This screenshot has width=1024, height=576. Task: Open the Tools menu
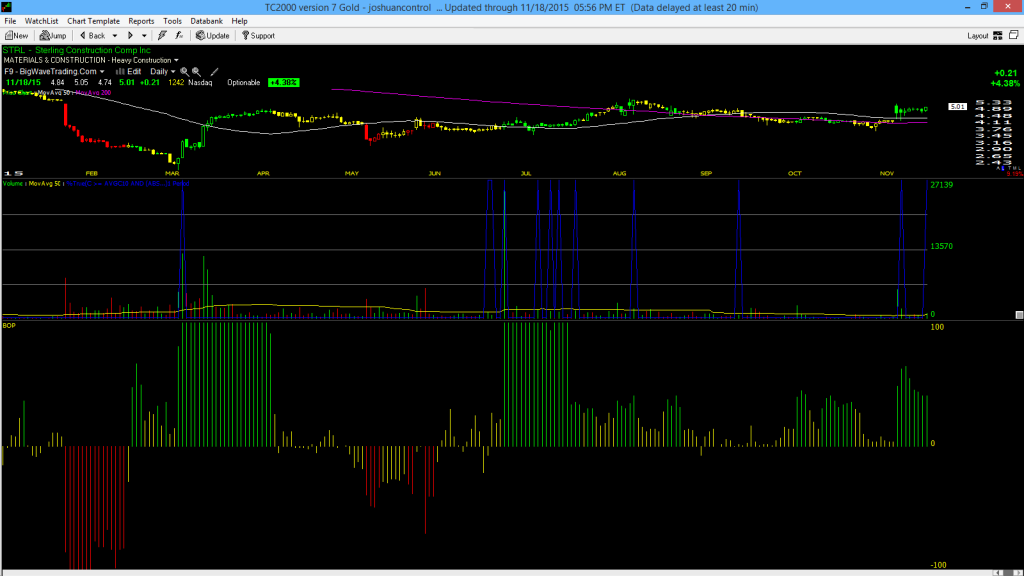pyautogui.click(x=172, y=21)
